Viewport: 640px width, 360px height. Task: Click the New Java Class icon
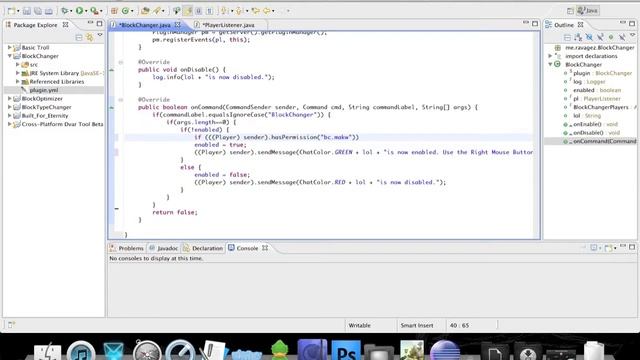coord(125,11)
